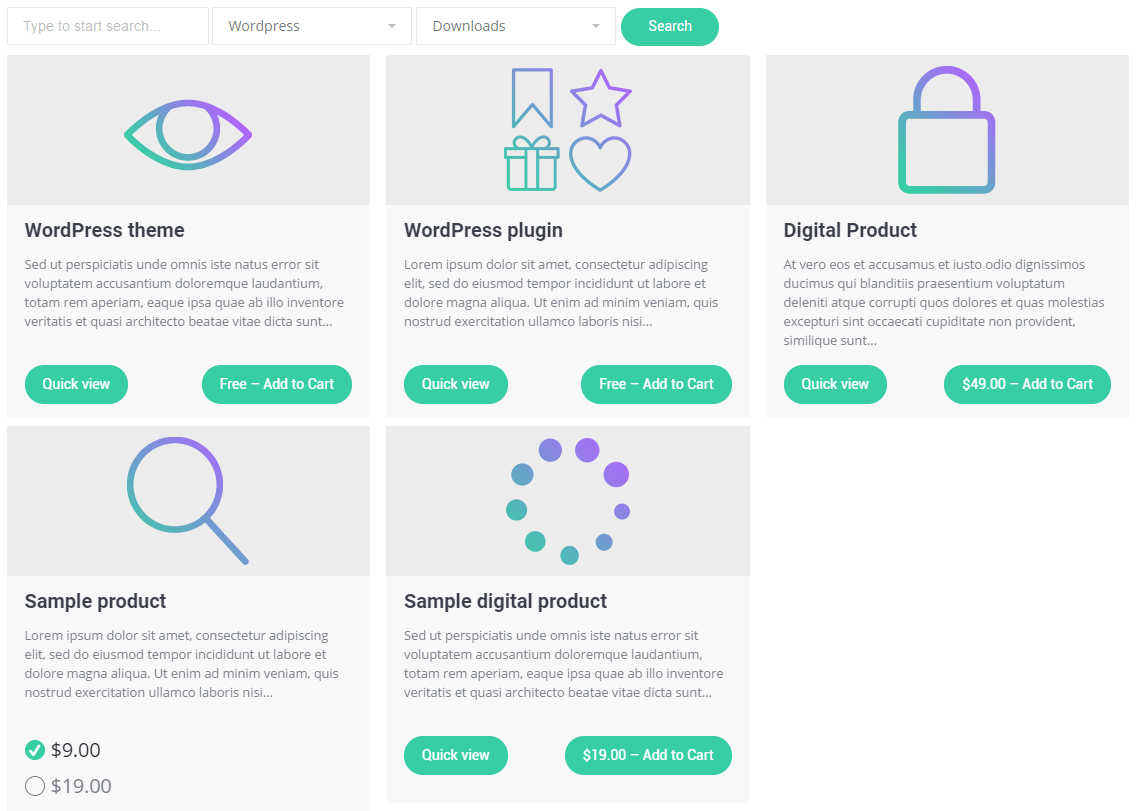This screenshot has height=811, width=1136.
Task: Open the Wordpress category dropdown
Action: pos(312,26)
